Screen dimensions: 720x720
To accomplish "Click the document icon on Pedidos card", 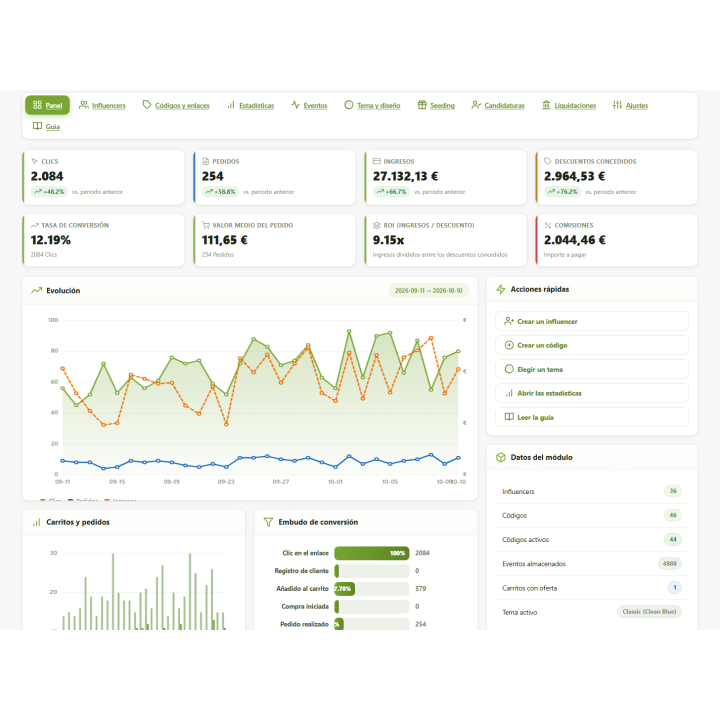I will coord(206,161).
